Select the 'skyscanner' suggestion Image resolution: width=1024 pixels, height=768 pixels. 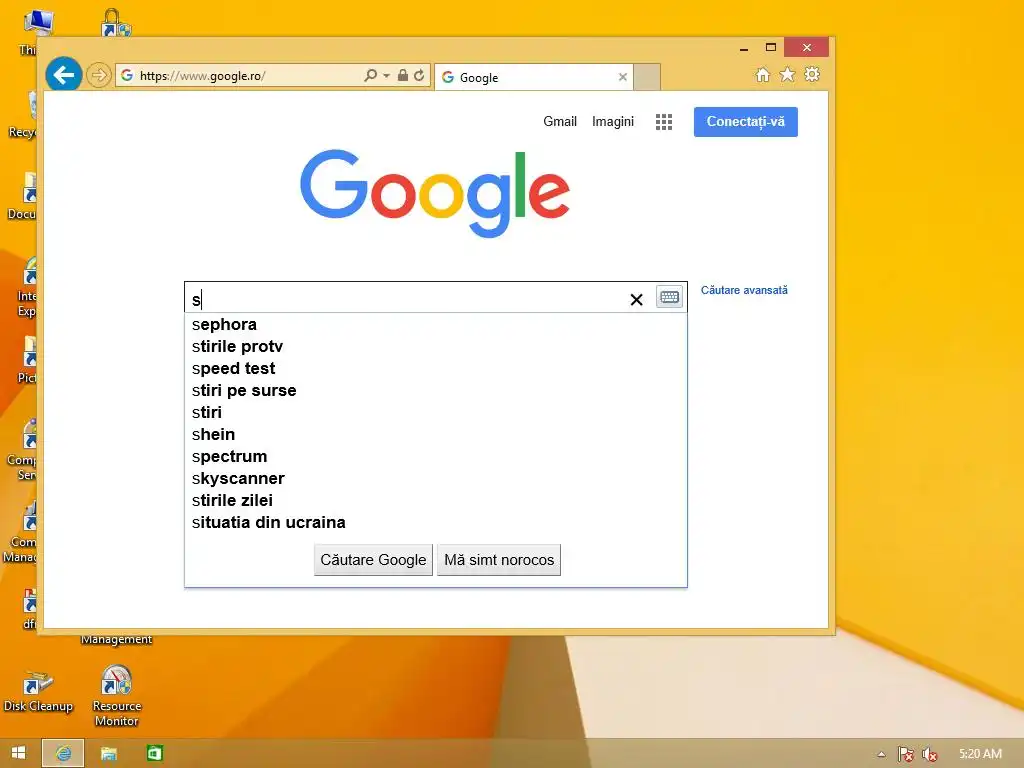click(x=436, y=478)
